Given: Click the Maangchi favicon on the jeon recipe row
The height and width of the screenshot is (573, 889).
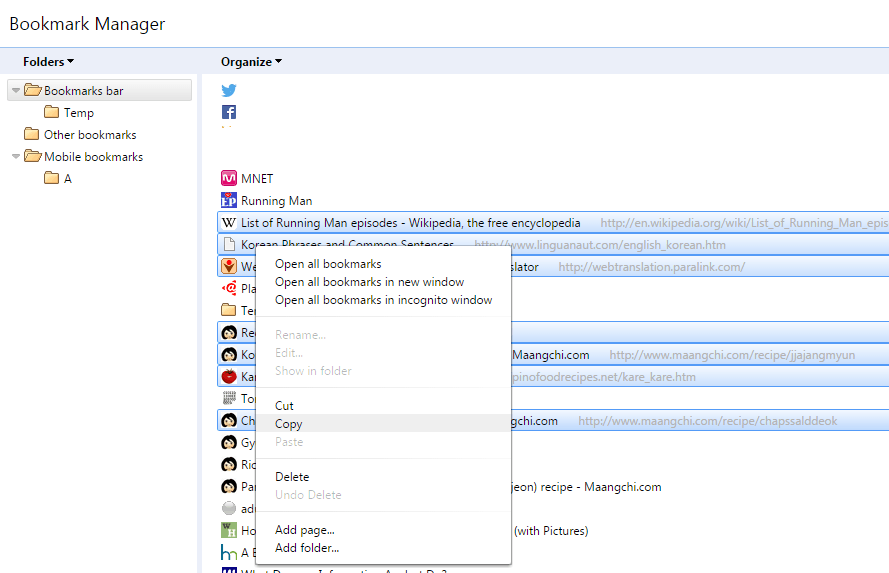Looking at the screenshot, I should click(x=229, y=486).
